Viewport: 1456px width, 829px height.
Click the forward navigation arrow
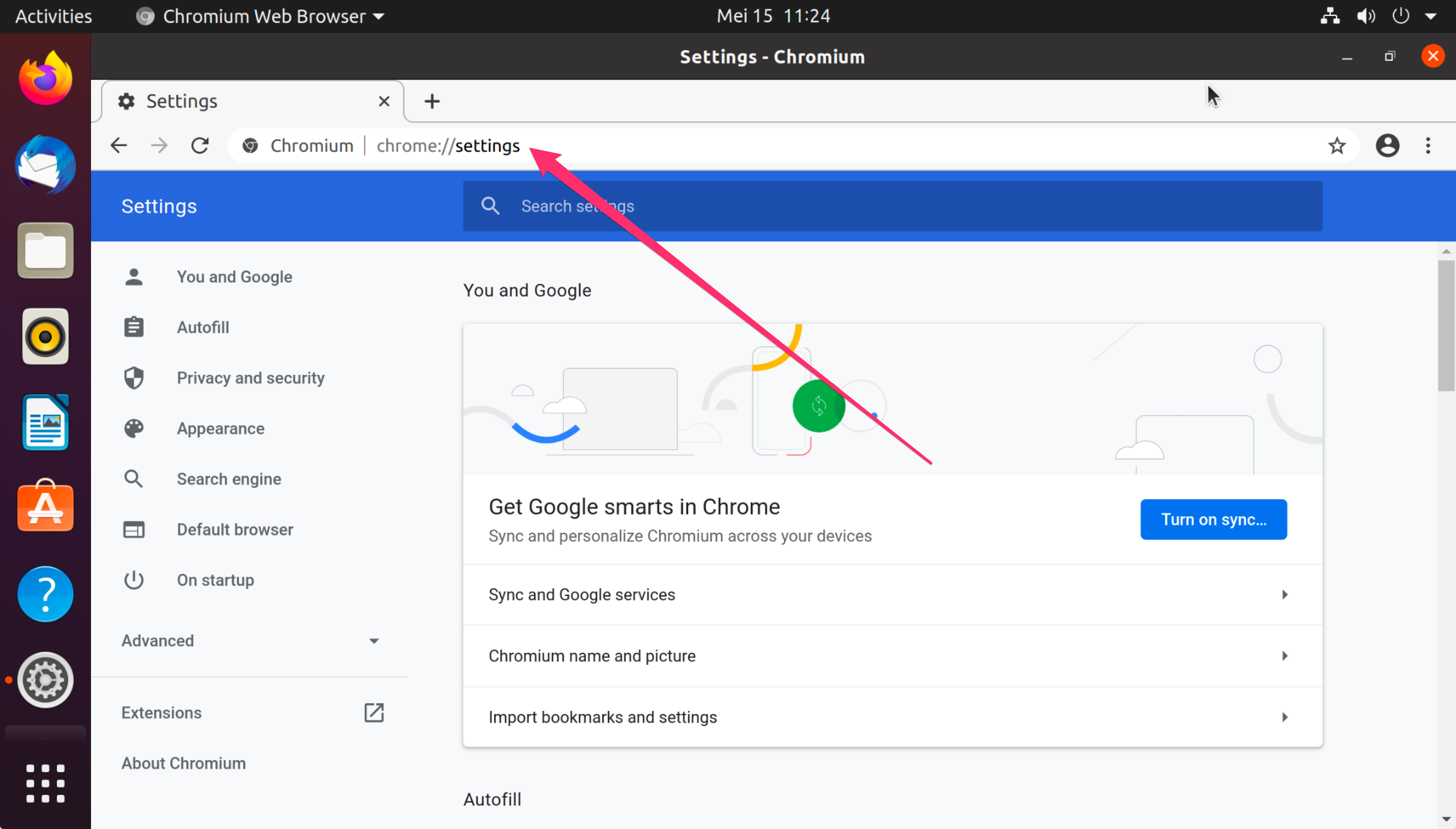tap(159, 146)
